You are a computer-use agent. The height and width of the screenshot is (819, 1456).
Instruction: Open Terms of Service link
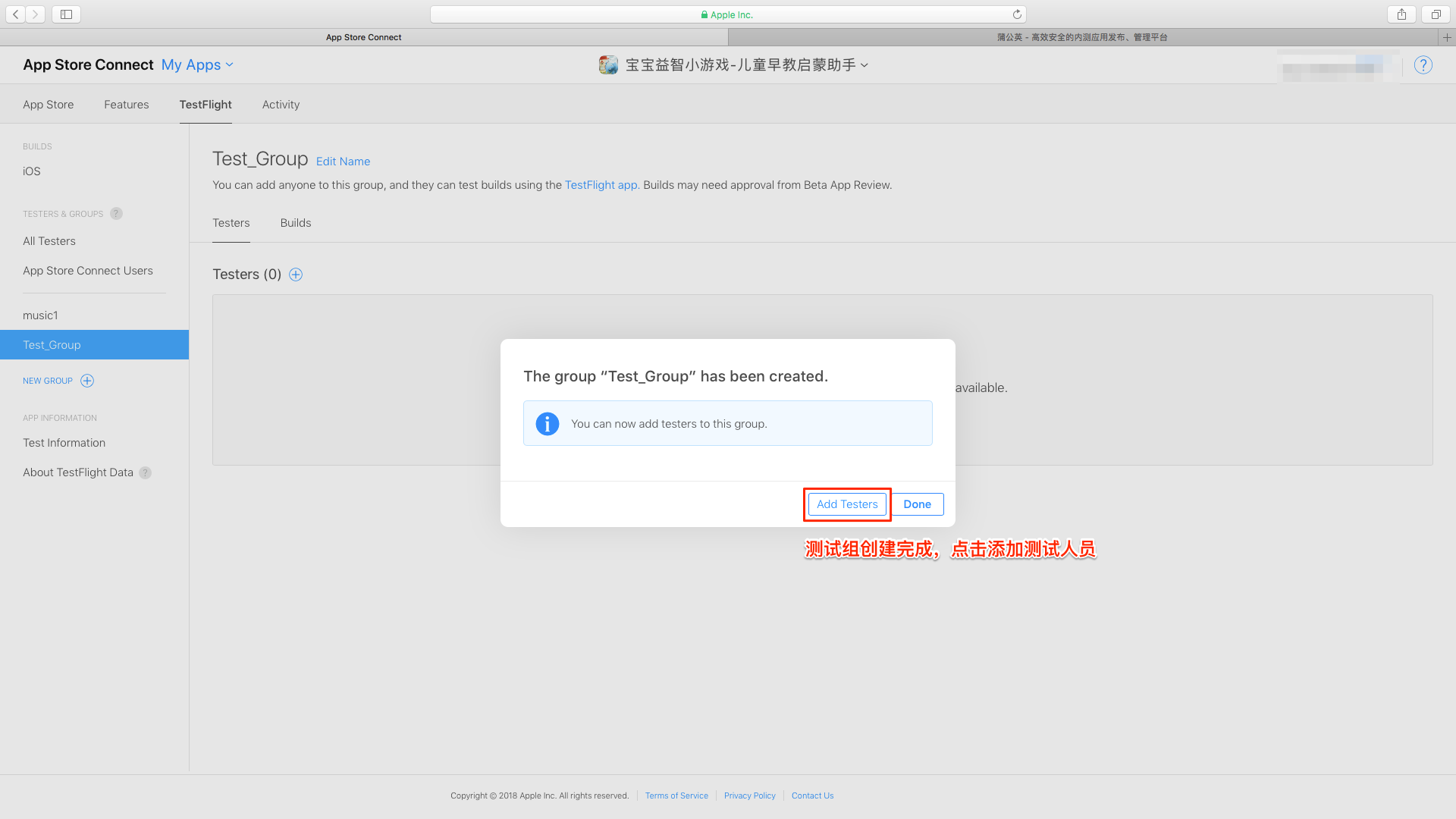676,795
